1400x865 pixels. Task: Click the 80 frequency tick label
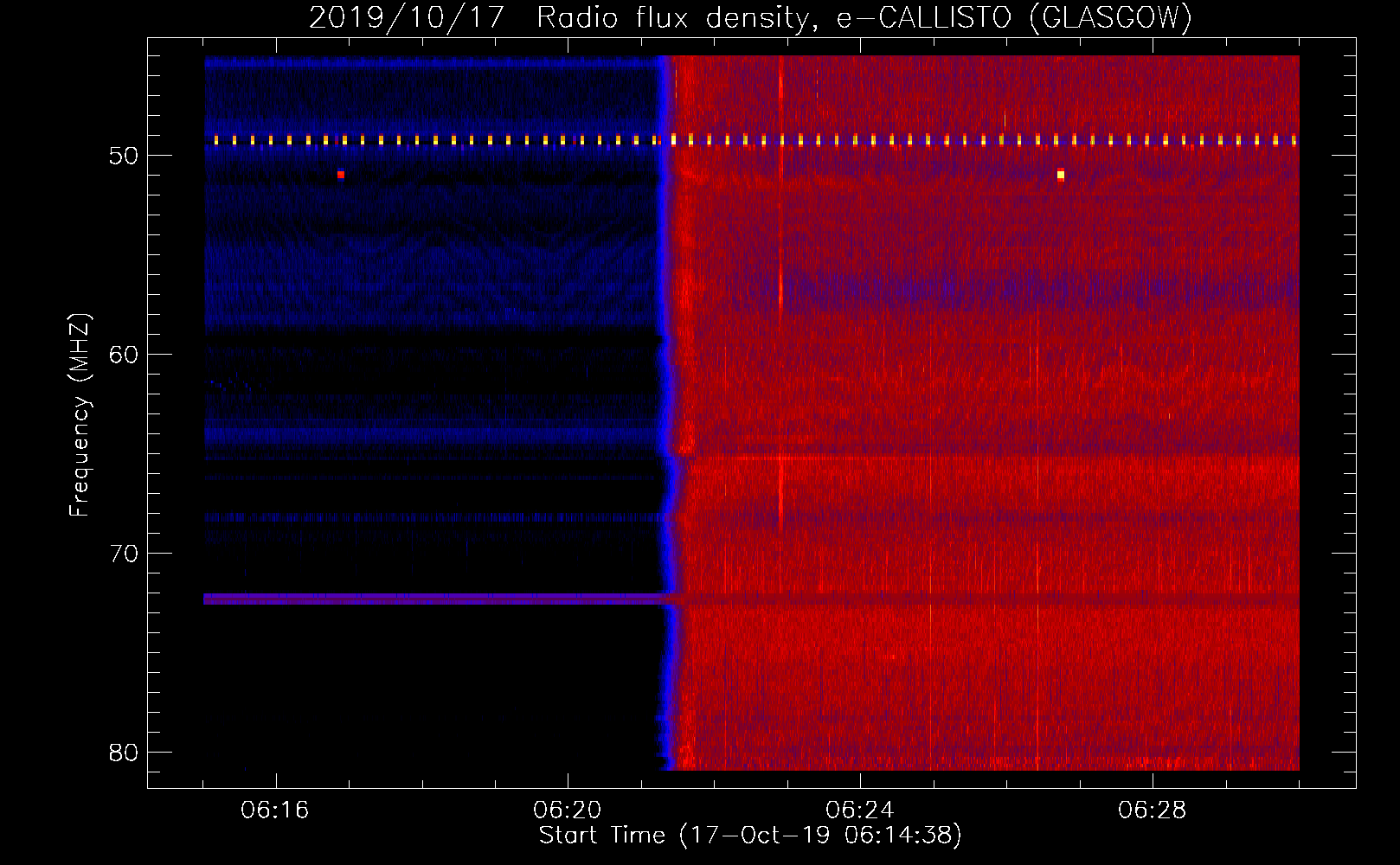coord(124,753)
